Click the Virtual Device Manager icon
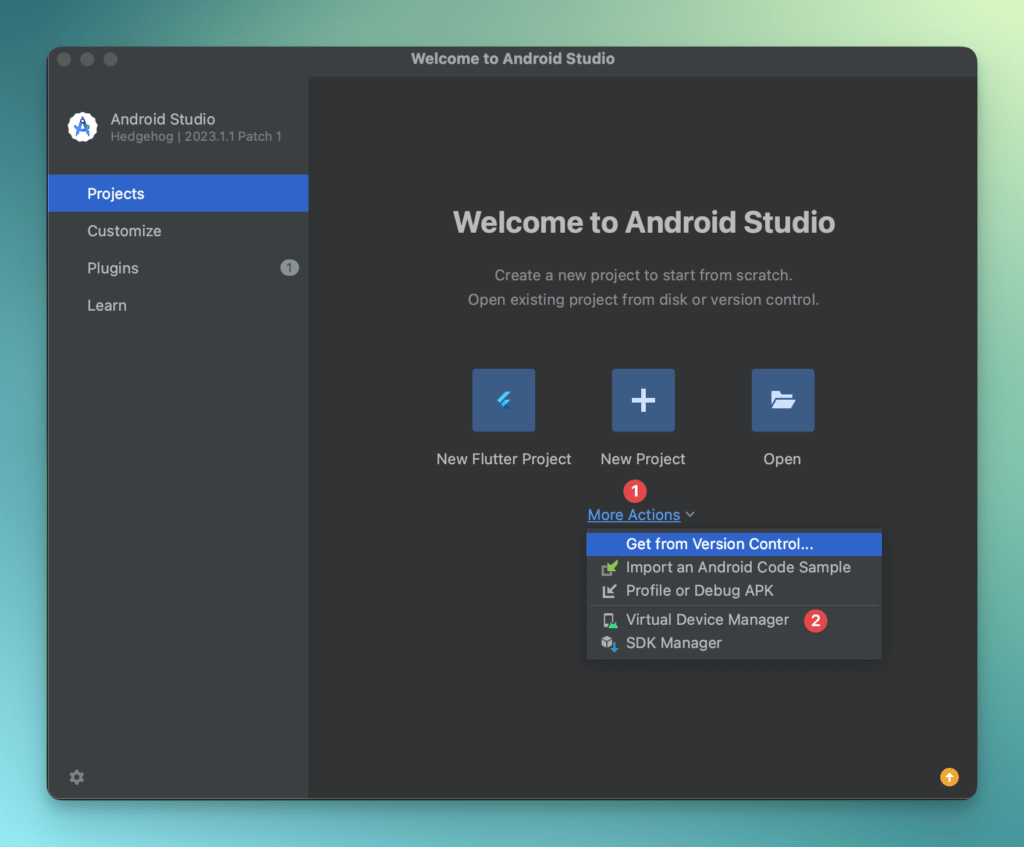This screenshot has height=847, width=1024. (609, 620)
